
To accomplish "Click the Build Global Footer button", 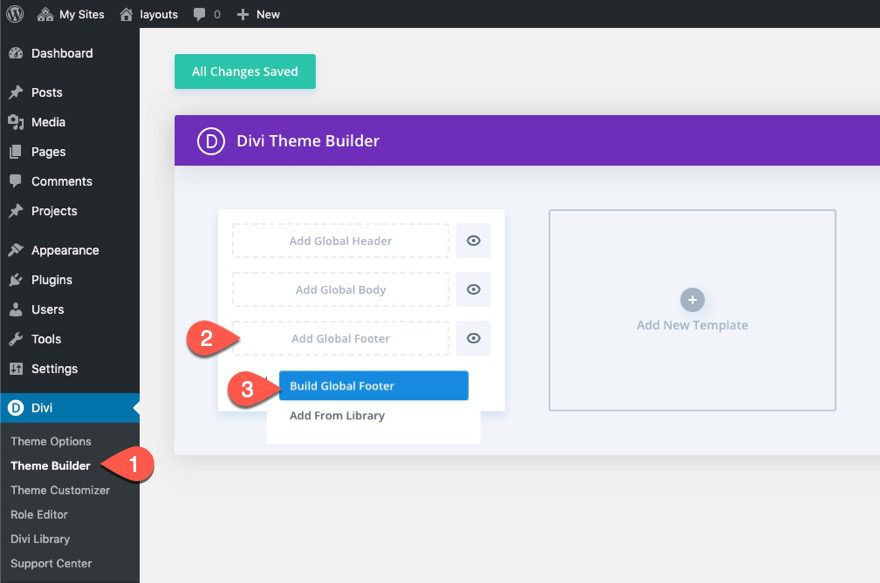I will coord(373,385).
